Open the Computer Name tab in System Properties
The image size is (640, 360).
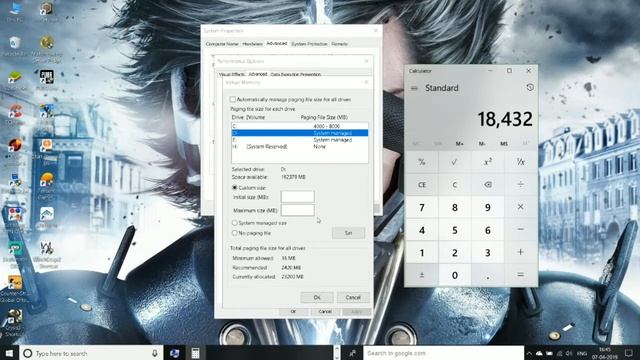[222, 44]
